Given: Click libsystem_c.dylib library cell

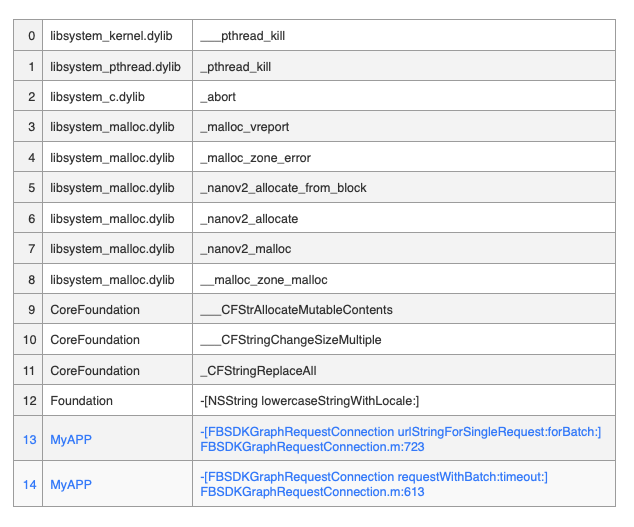Looking at the screenshot, I should pyautogui.click(x=117, y=97).
